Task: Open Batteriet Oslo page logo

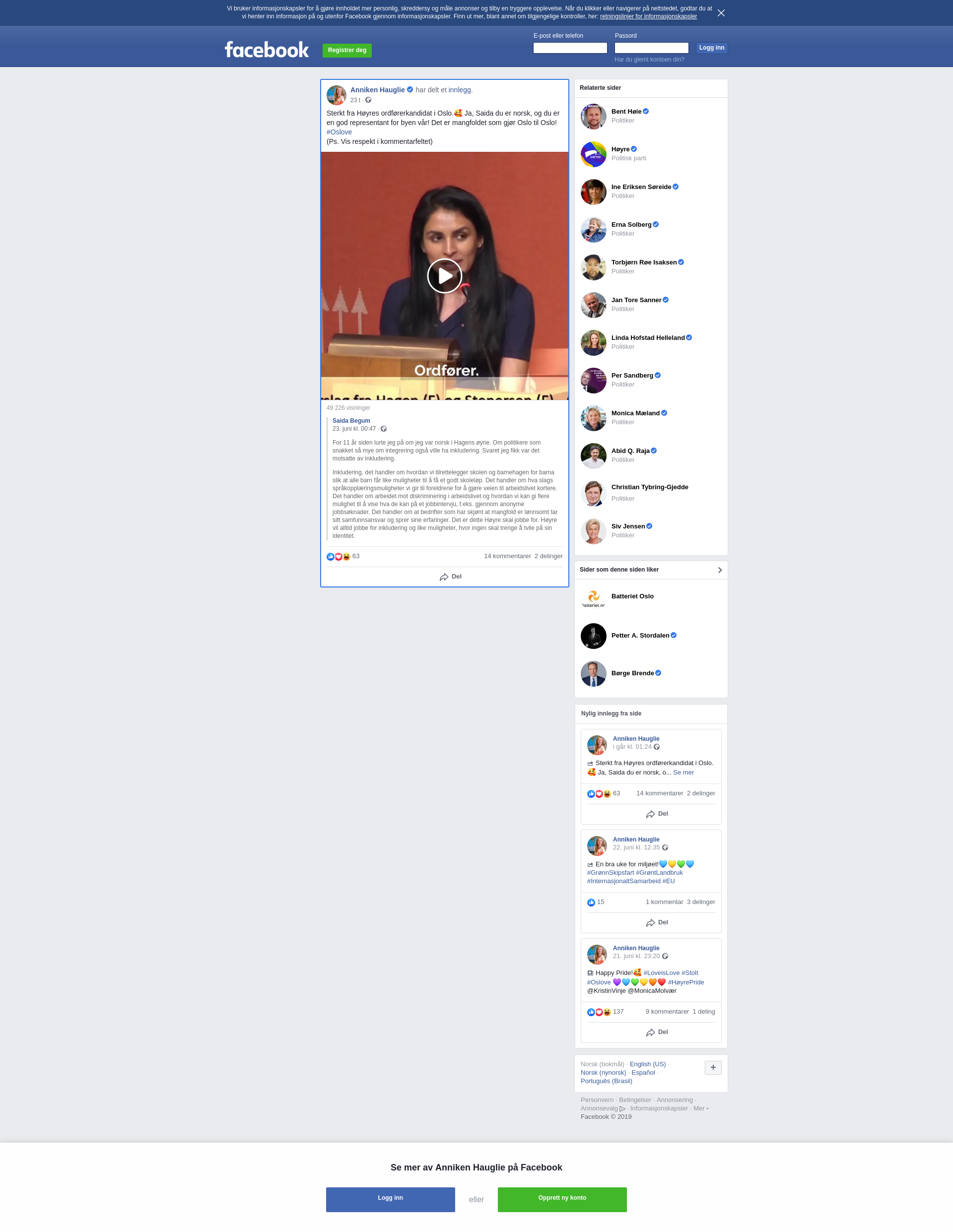Action: click(593, 598)
